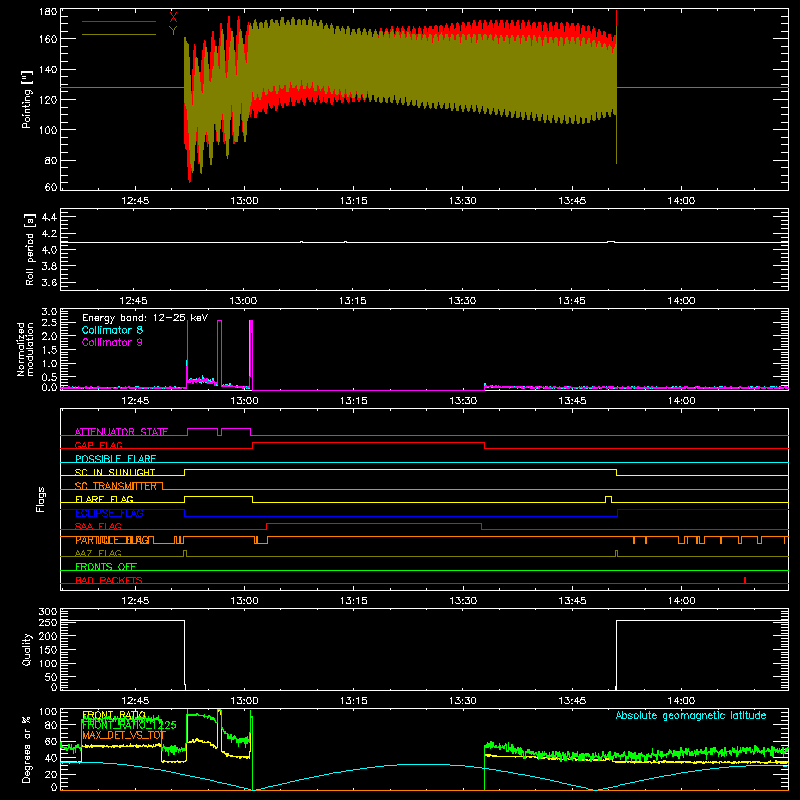Click the 14:00 tick label under pointing plot

pos(681,201)
